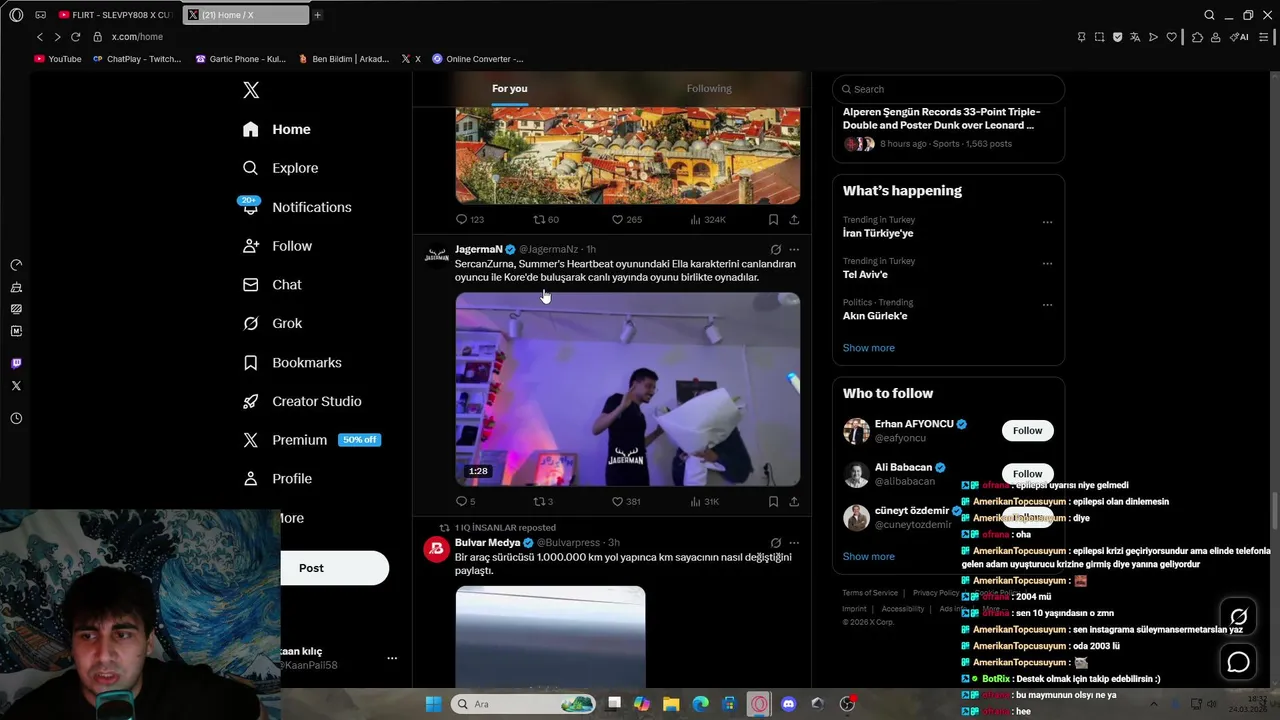
Task: Click the heart icon in address bar
Action: click(x=1172, y=37)
